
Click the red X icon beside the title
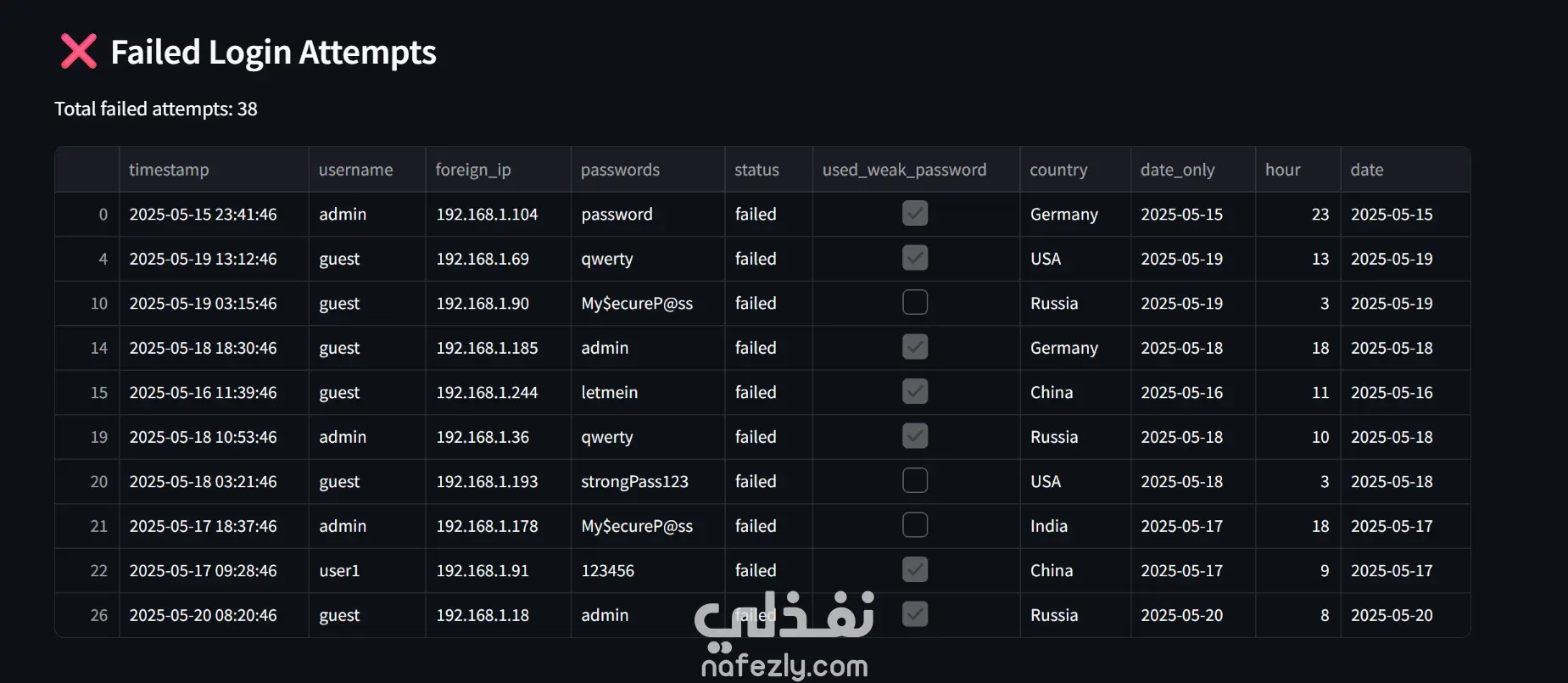(x=79, y=52)
